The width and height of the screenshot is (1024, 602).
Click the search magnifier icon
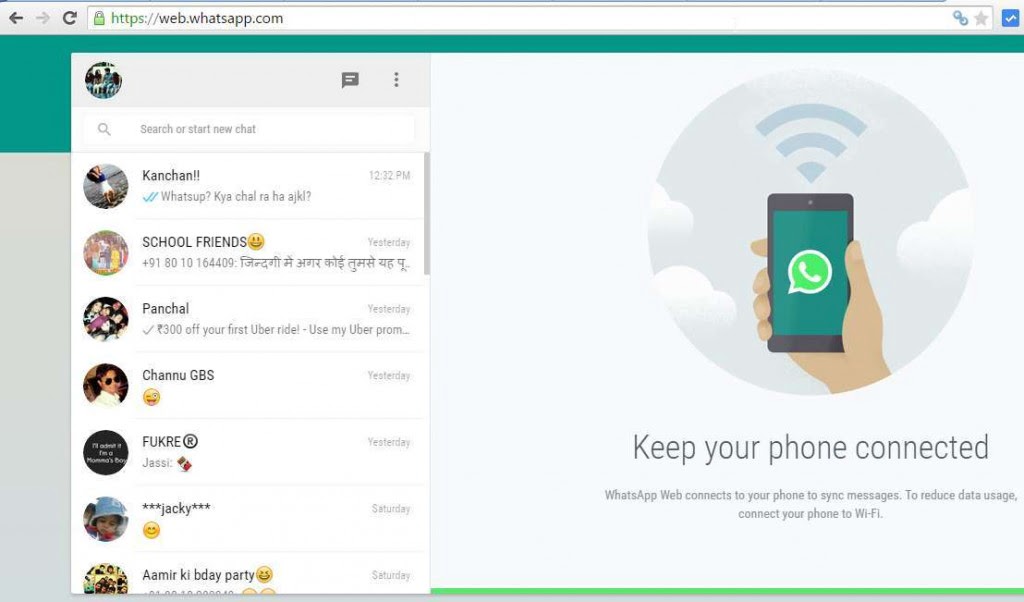(x=104, y=129)
